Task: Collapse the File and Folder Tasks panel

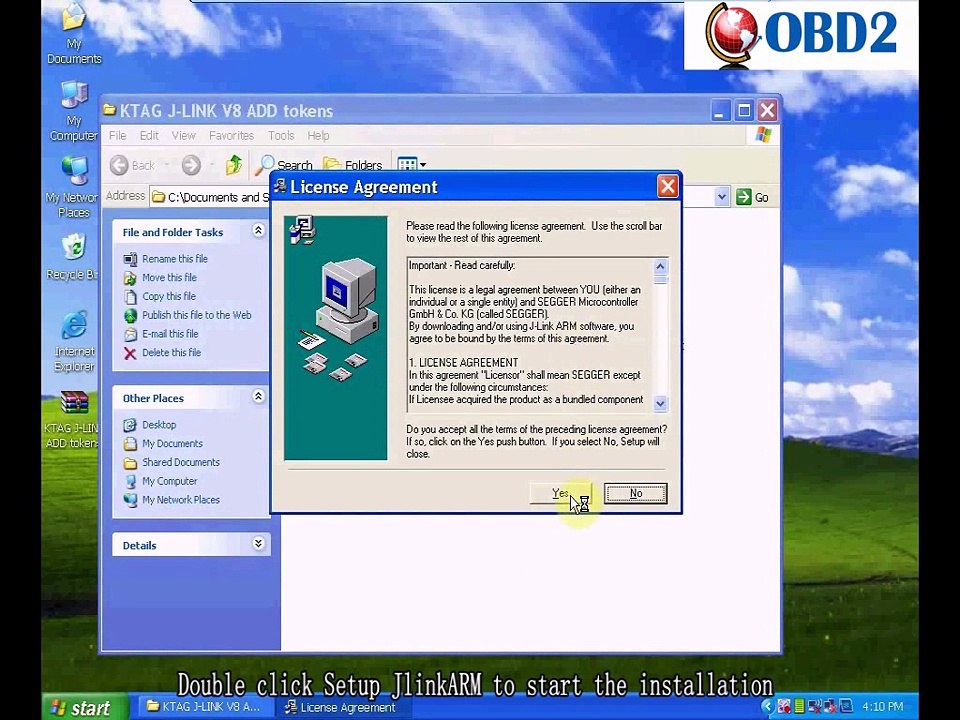Action: [258, 231]
